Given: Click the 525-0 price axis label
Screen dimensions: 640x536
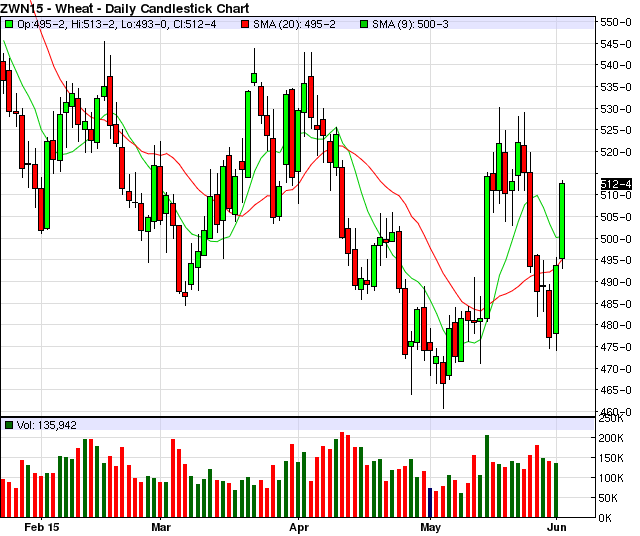Looking at the screenshot, I should tap(616, 130).
